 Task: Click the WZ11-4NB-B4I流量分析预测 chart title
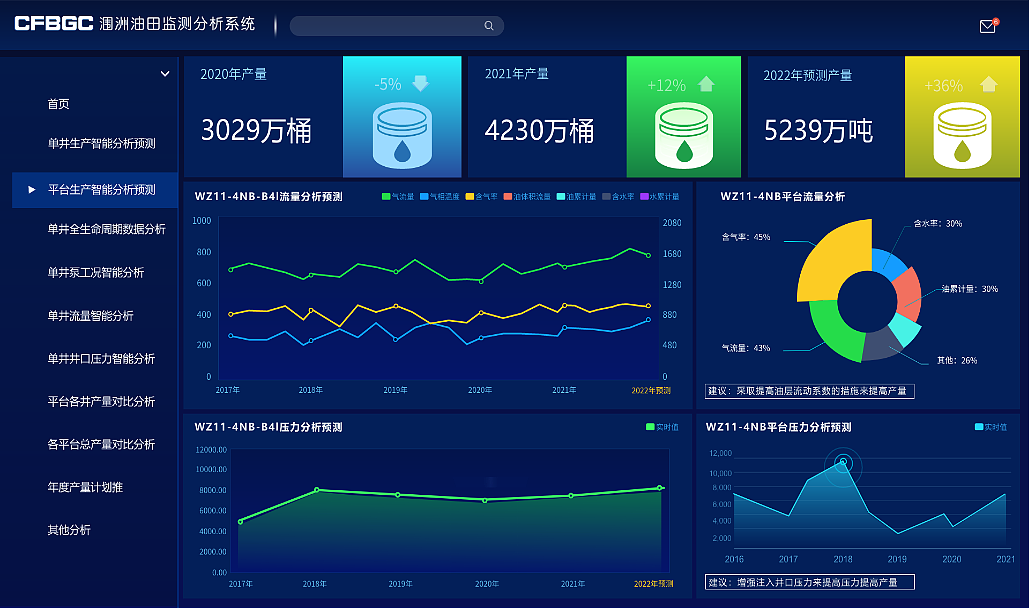[x=269, y=196]
